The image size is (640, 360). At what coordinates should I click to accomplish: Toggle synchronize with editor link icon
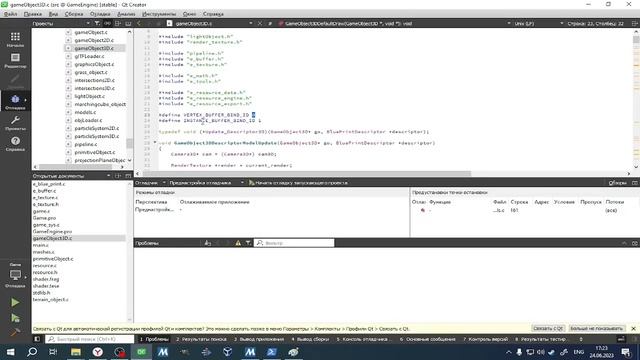coord(107,23)
